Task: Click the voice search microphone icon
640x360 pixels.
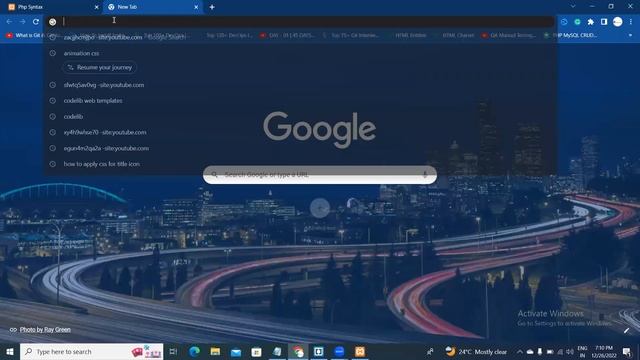Action: [x=425, y=175]
